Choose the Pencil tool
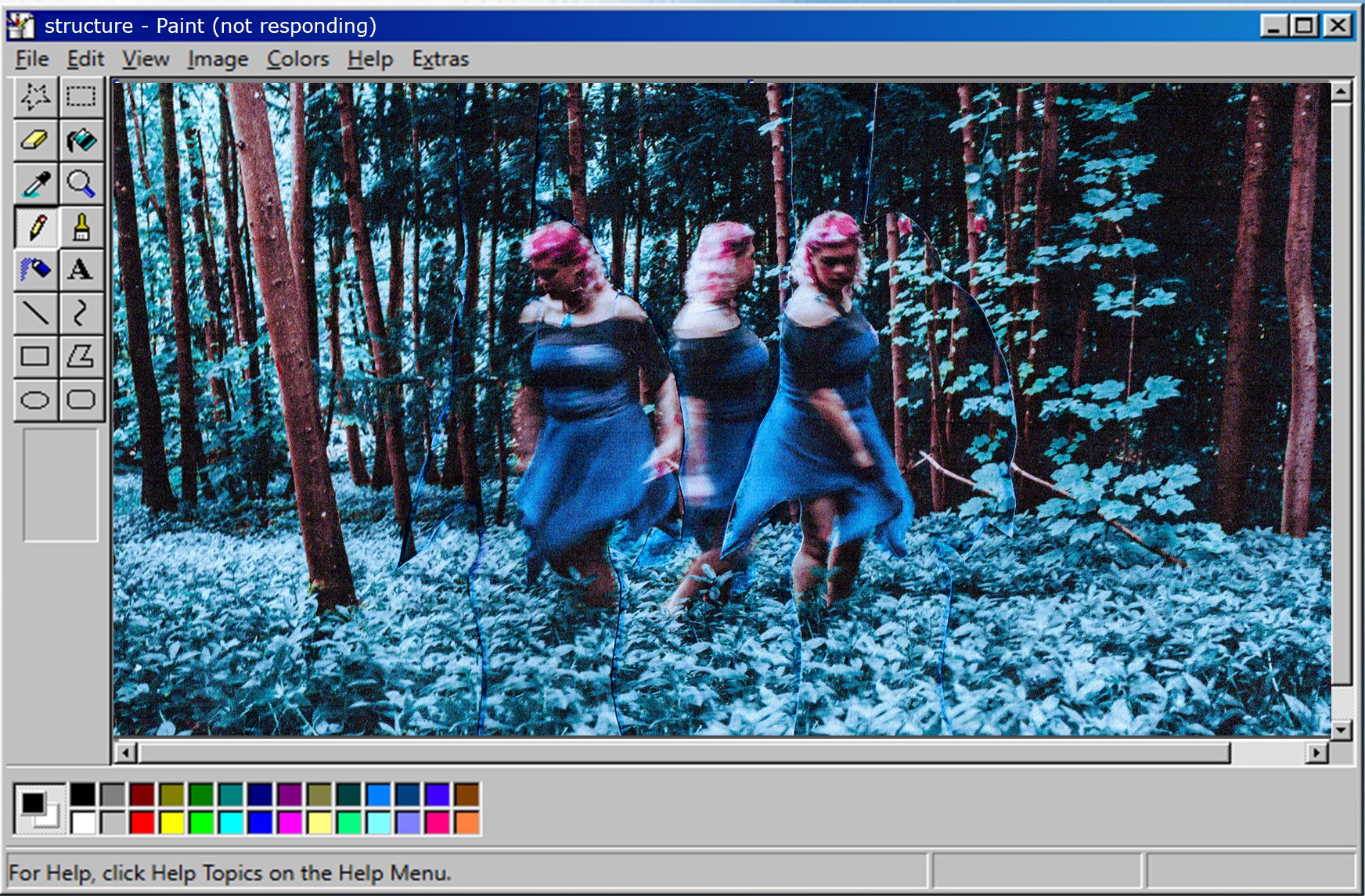The width and height of the screenshot is (1365, 896). tap(36, 228)
